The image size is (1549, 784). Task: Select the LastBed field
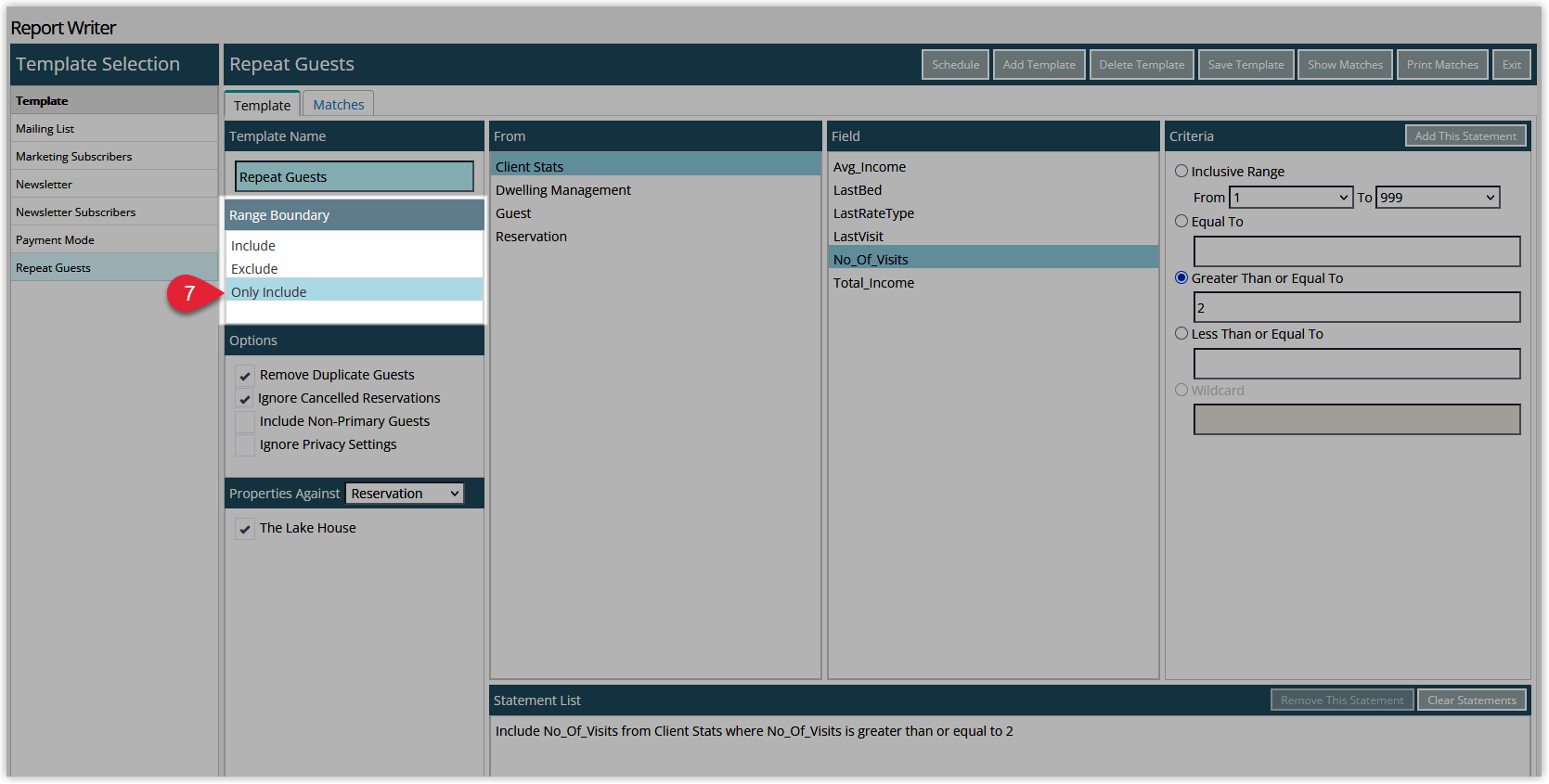click(x=993, y=190)
